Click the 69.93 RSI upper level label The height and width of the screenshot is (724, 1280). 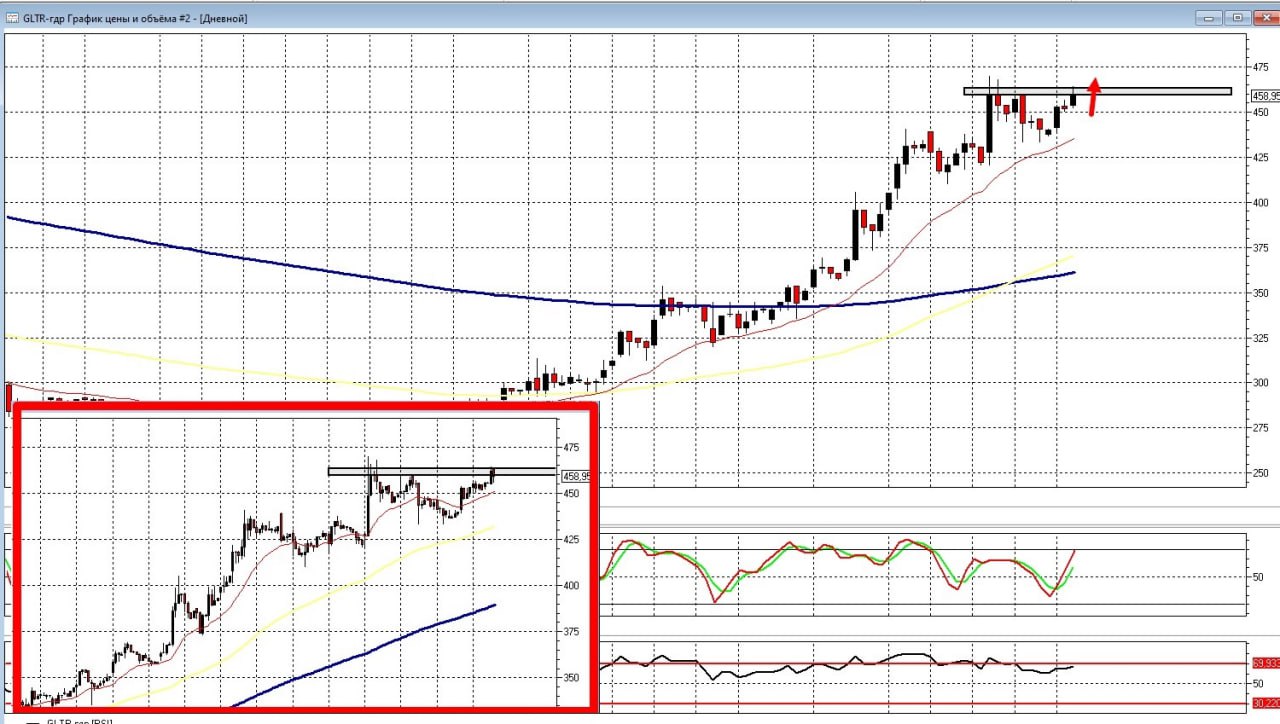pyautogui.click(x=1264, y=663)
